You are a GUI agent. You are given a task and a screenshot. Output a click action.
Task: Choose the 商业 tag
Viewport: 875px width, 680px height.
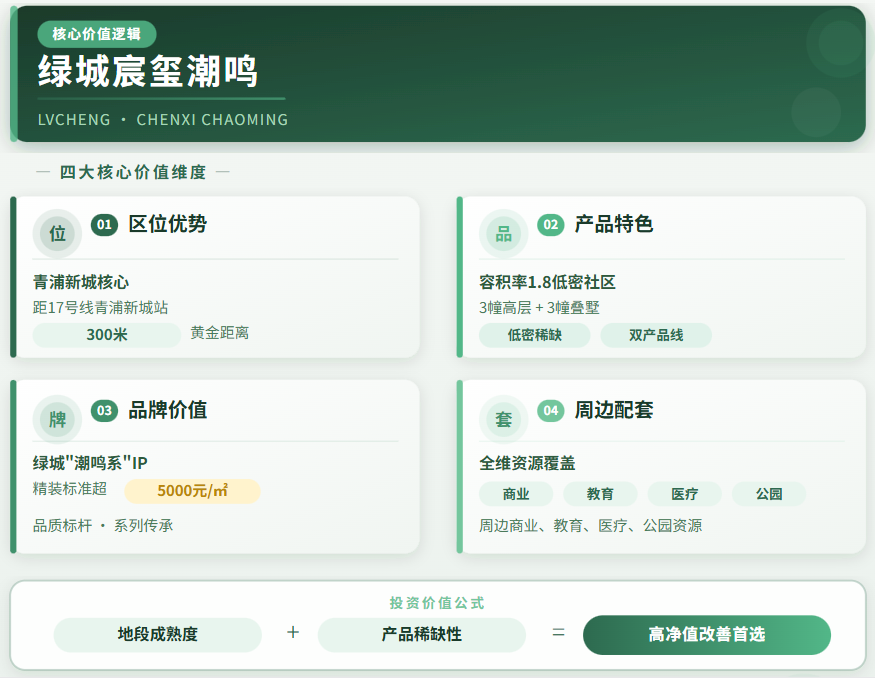tap(516, 494)
